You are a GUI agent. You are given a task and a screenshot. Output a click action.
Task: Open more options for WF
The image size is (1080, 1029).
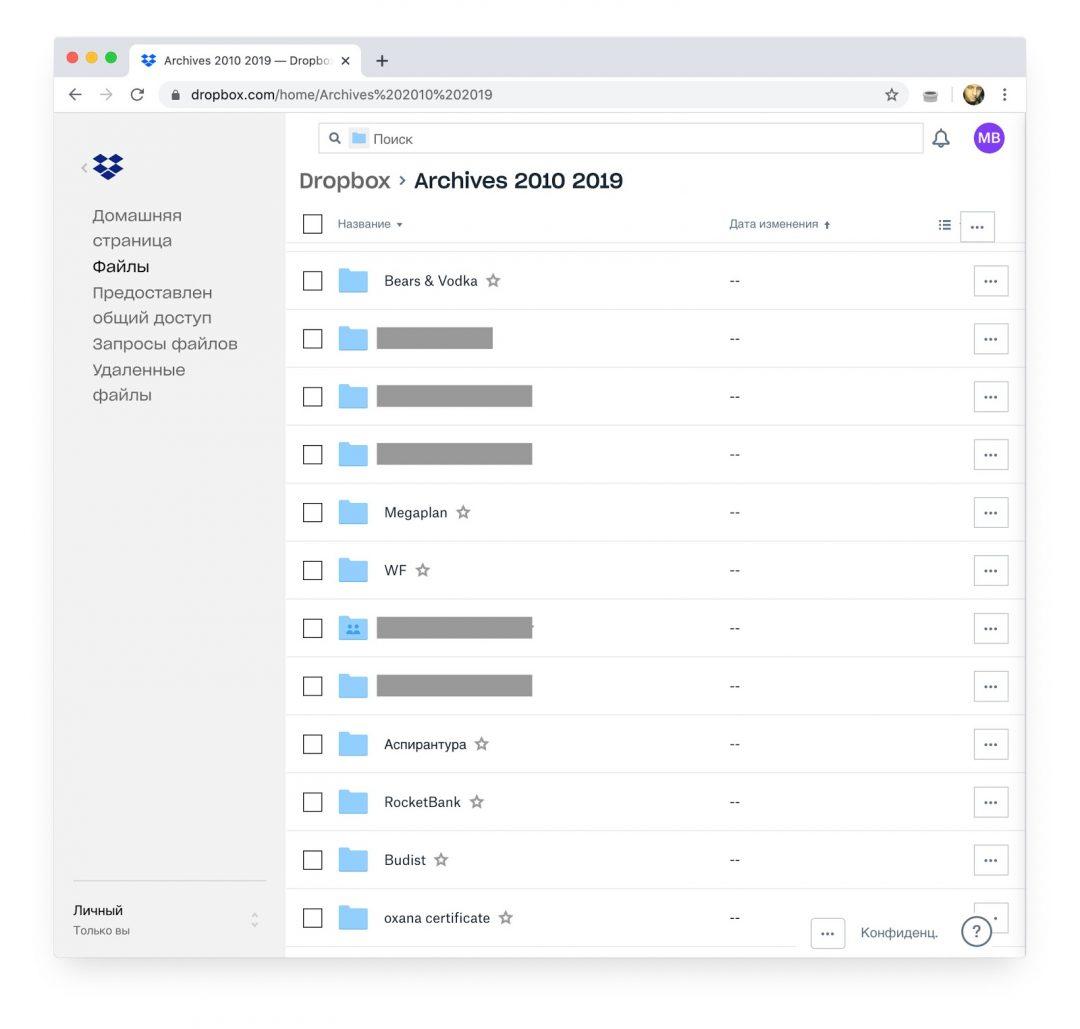click(990, 570)
